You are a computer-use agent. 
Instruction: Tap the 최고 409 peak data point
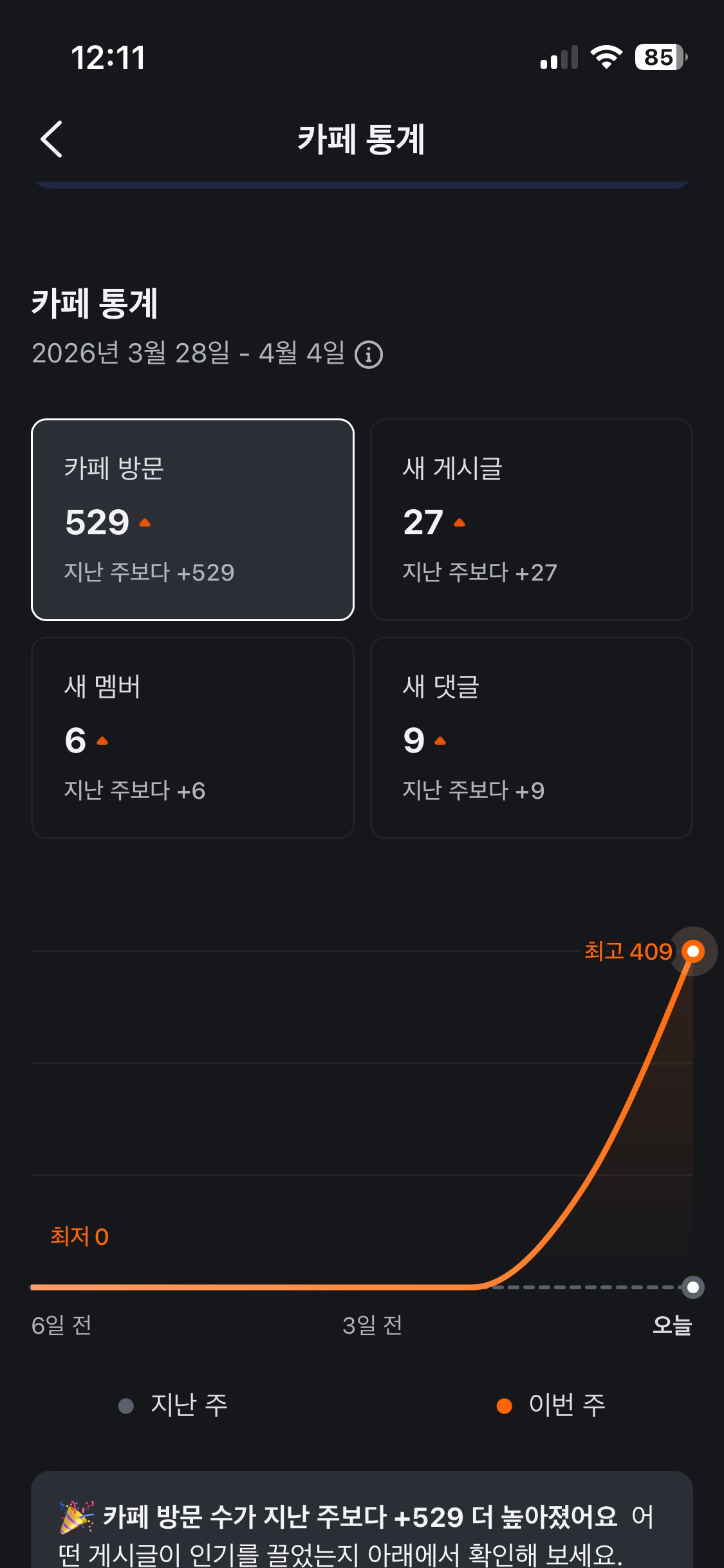(x=693, y=951)
